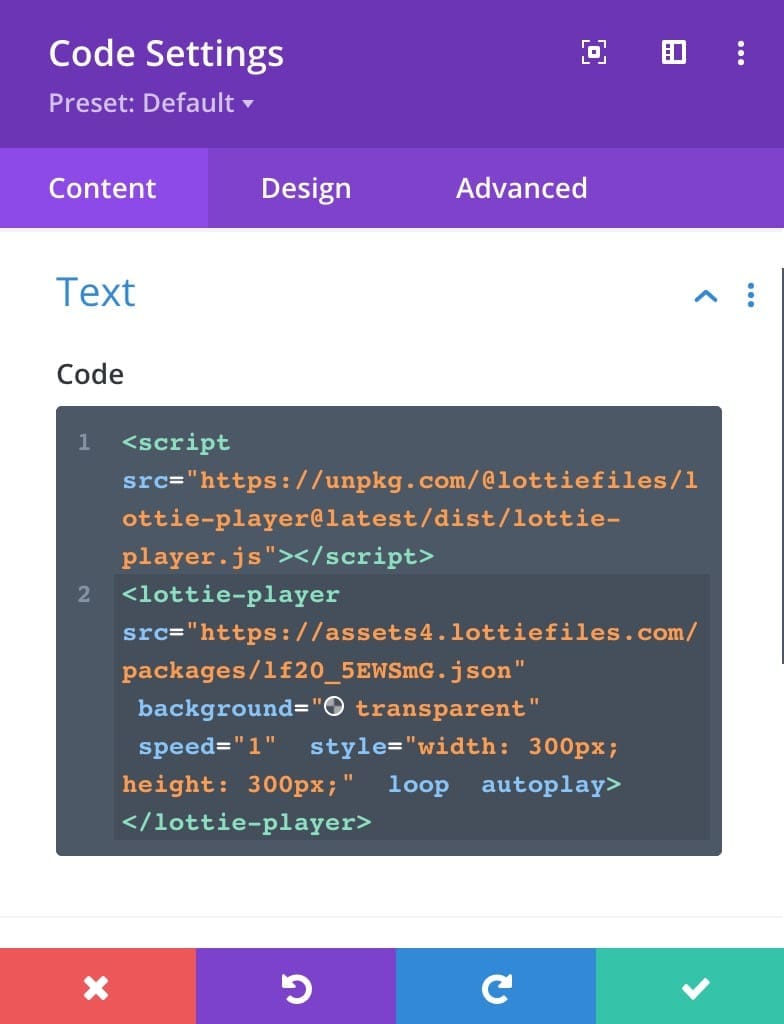Click the right-side panel scrollbar
This screenshot has height=1024, width=784.
click(781, 466)
